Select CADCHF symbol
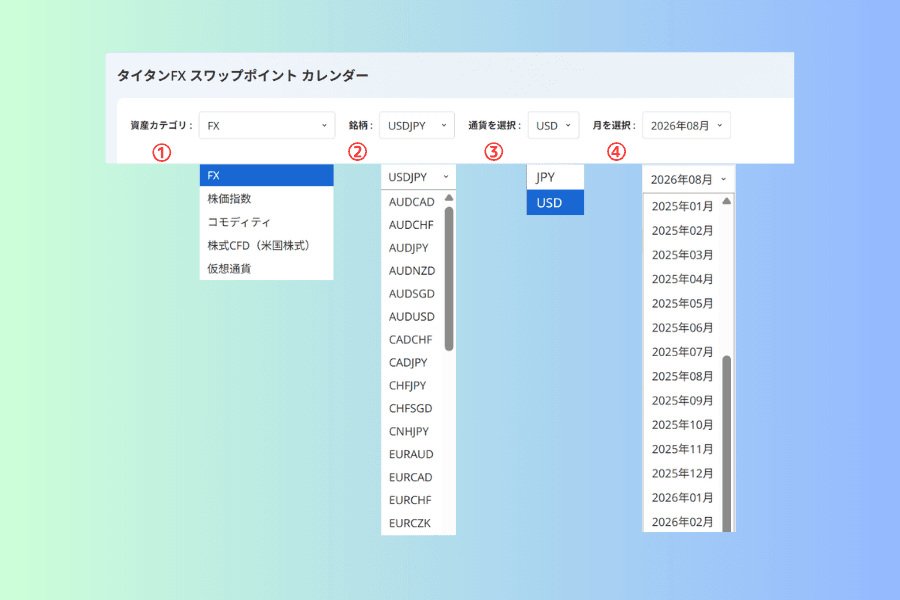This screenshot has height=600, width=900. pyautogui.click(x=413, y=339)
